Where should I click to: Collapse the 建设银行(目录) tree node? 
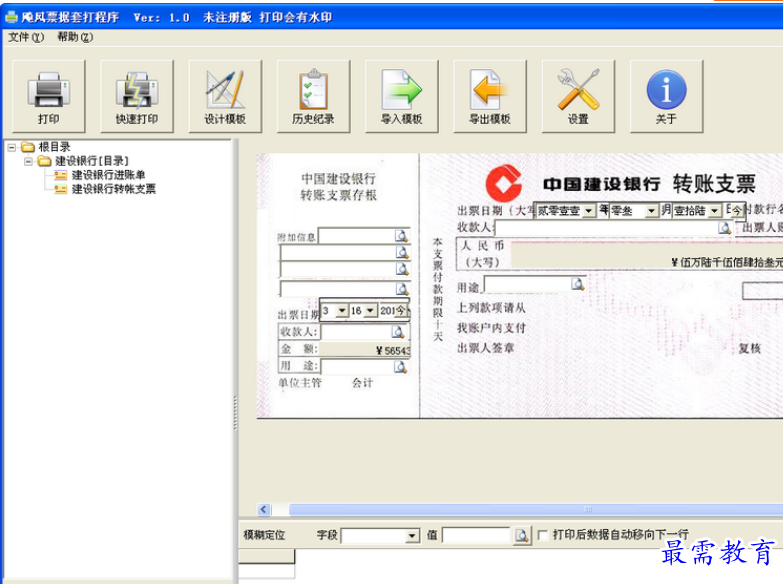(x=28, y=161)
